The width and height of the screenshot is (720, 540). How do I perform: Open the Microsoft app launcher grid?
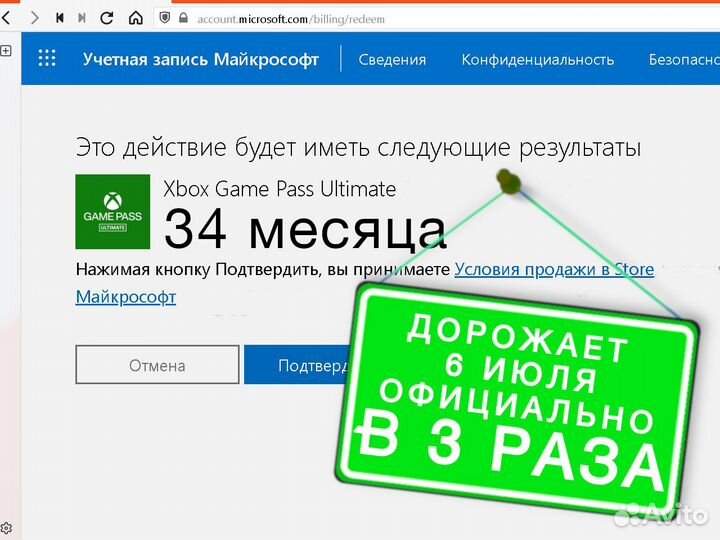pyautogui.click(x=47, y=58)
